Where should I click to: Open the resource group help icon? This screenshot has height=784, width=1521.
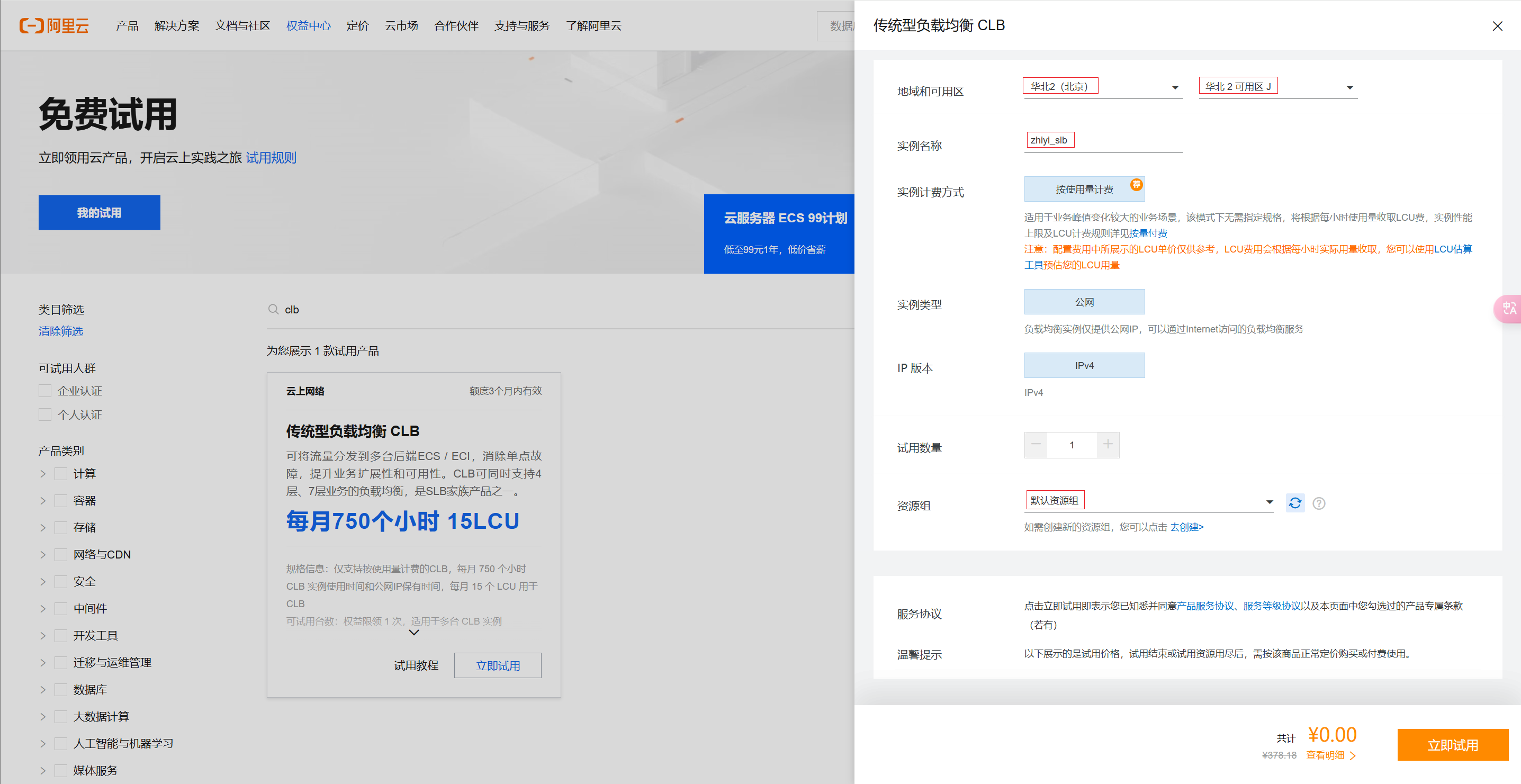click(x=1319, y=503)
